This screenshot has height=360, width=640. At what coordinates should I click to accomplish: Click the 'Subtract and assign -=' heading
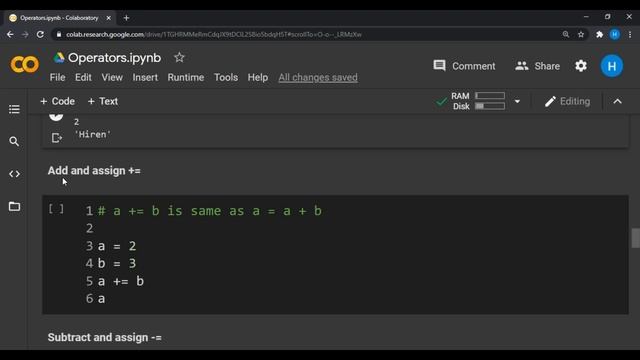tap(104, 338)
